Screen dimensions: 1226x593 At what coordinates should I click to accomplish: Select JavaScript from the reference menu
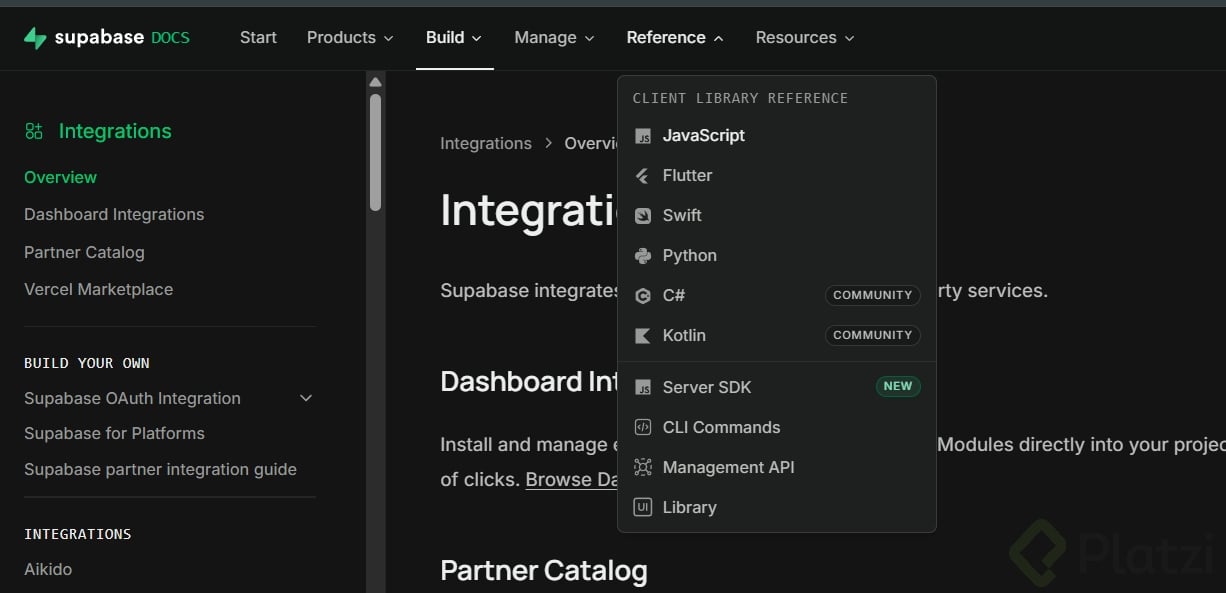point(777,135)
